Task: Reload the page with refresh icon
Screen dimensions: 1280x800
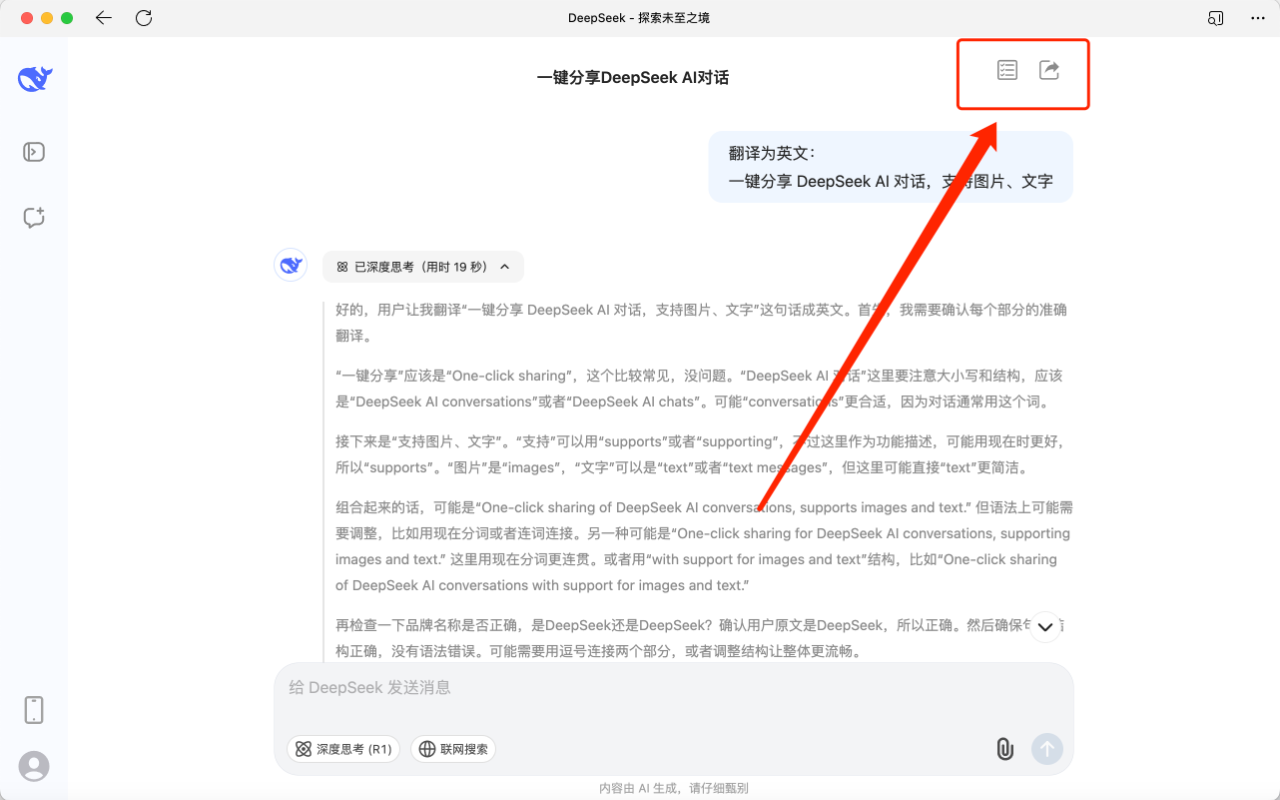Action: click(144, 18)
